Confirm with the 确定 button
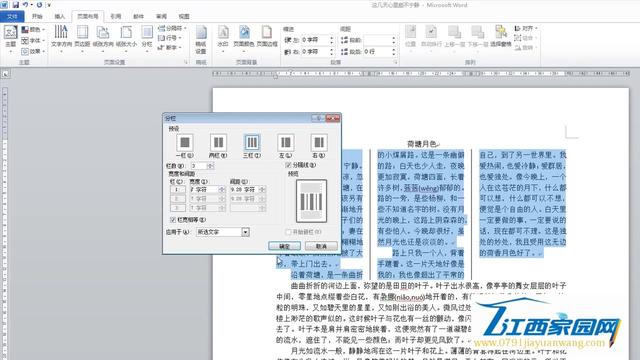 (284, 246)
